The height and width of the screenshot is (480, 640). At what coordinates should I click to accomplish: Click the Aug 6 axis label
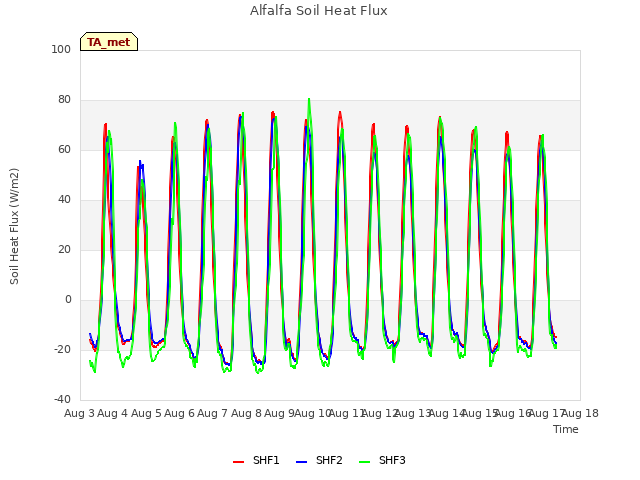pyautogui.click(x=180, y=413)
